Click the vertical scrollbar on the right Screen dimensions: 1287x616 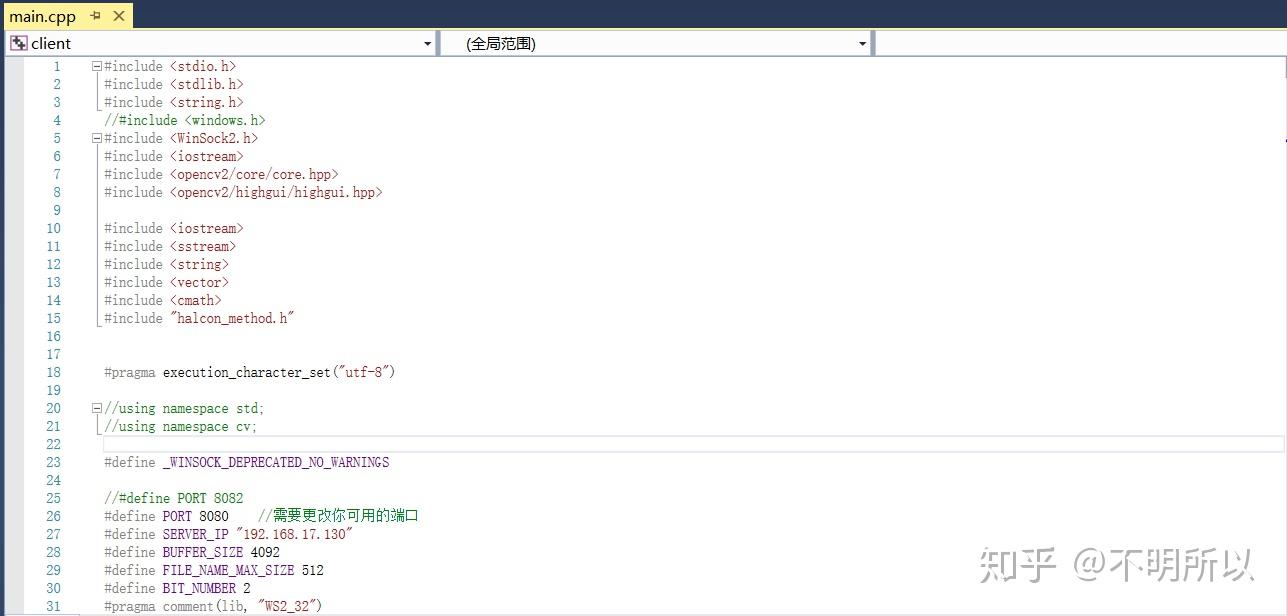[1280, 300]
